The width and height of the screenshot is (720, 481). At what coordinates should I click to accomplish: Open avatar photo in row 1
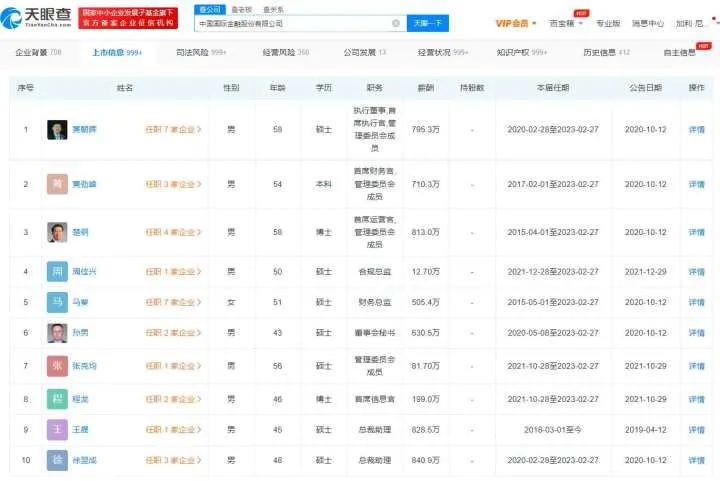pyautogui.click(x=57, y=130)
